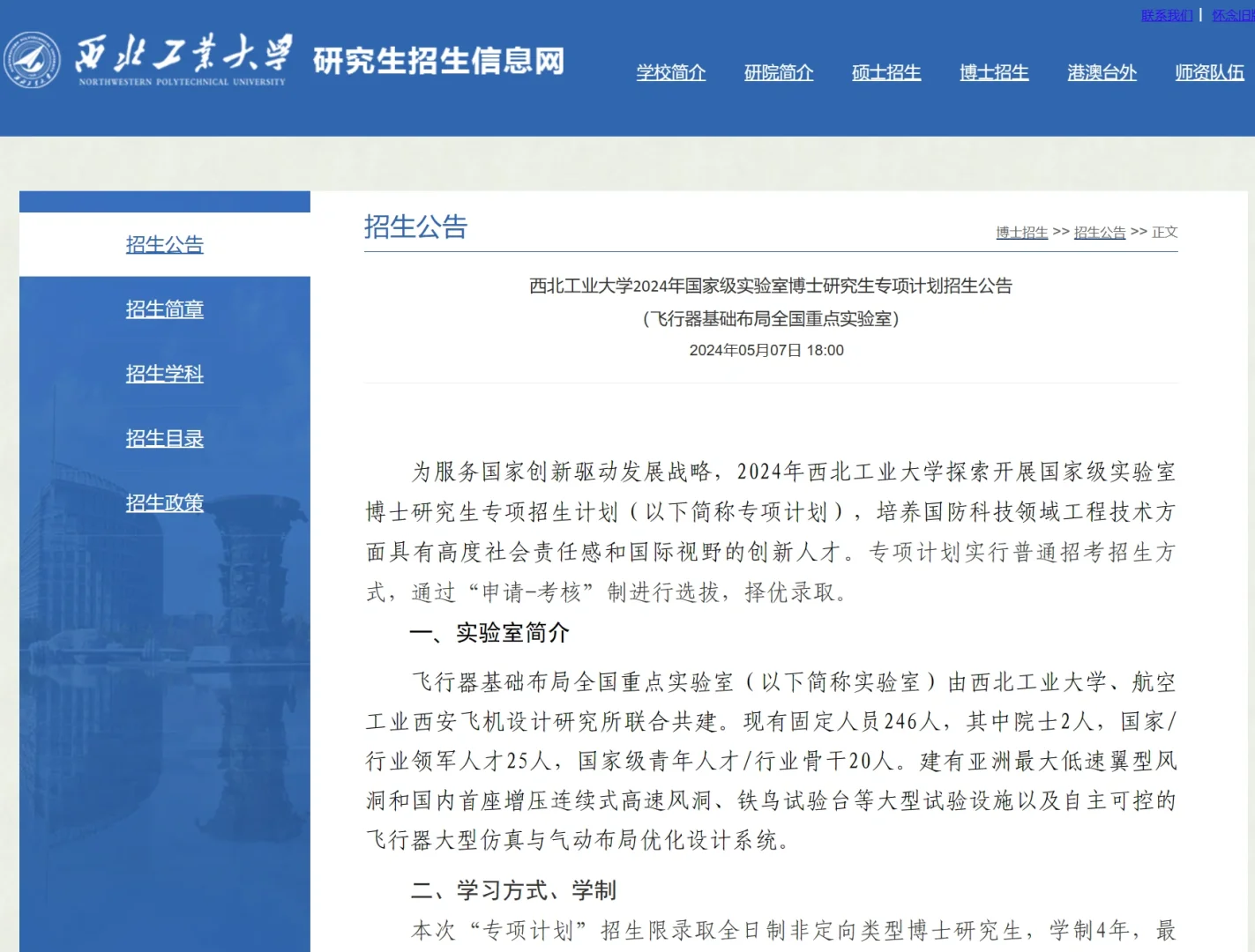Open the 学校简介 menu item
The width and height of the screenshot is (1255, 952).
671,72
